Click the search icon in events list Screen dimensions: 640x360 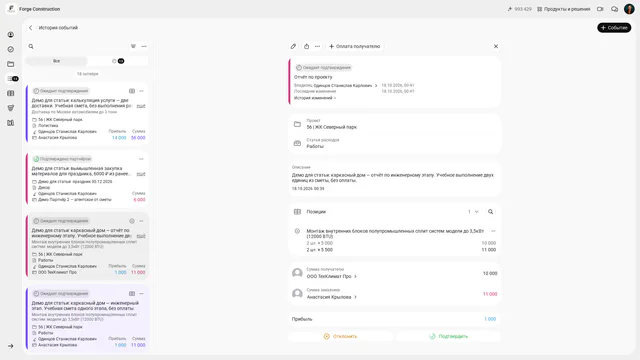click(x=31, y=47)
